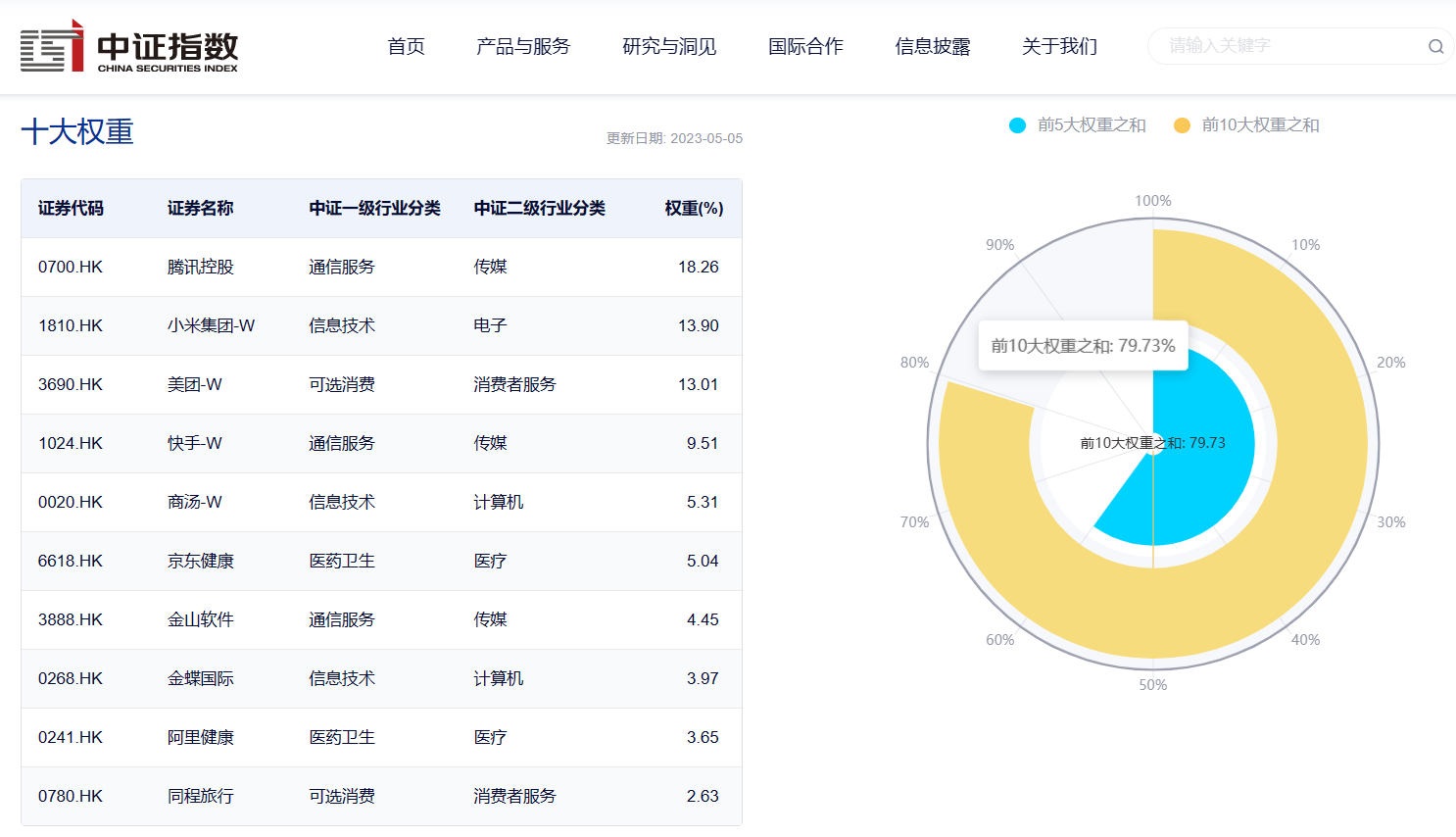Screen dimensions: 1456x837
Task: Click the blue legend dot for 前5大权重之和
Action: [x=1017, y=125]
